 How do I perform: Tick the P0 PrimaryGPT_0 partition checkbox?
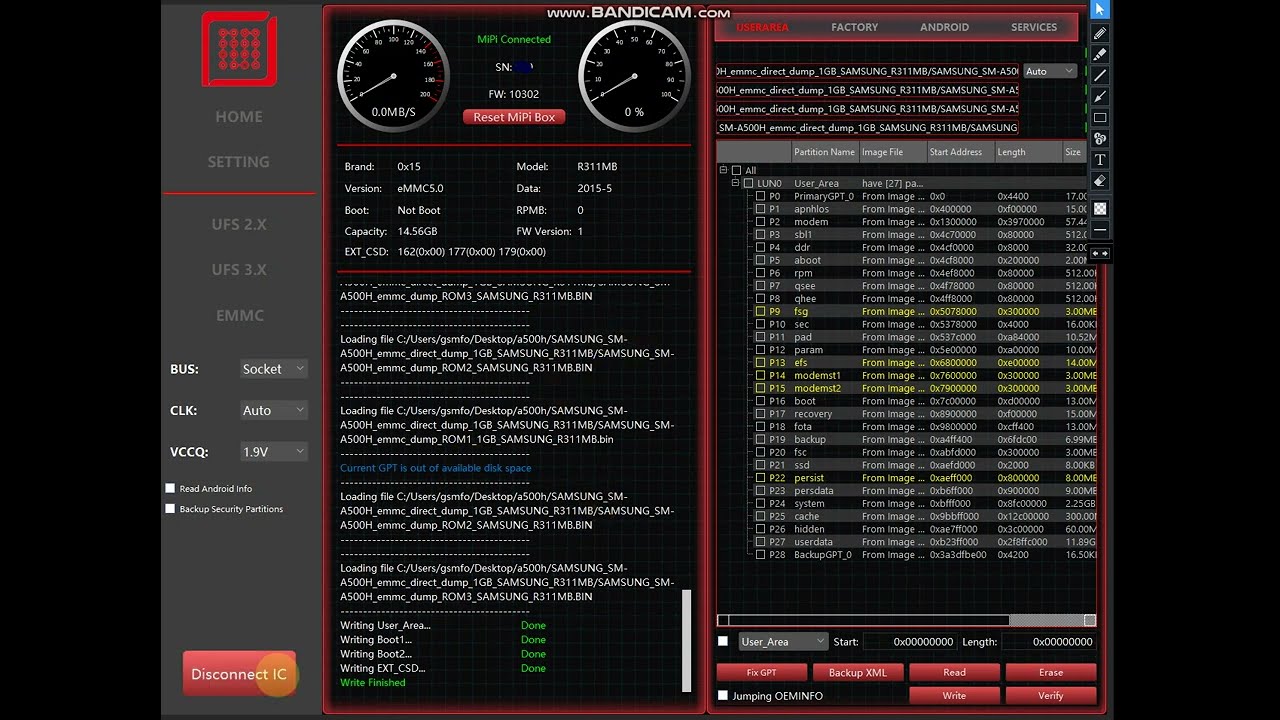tap(760, 196)
